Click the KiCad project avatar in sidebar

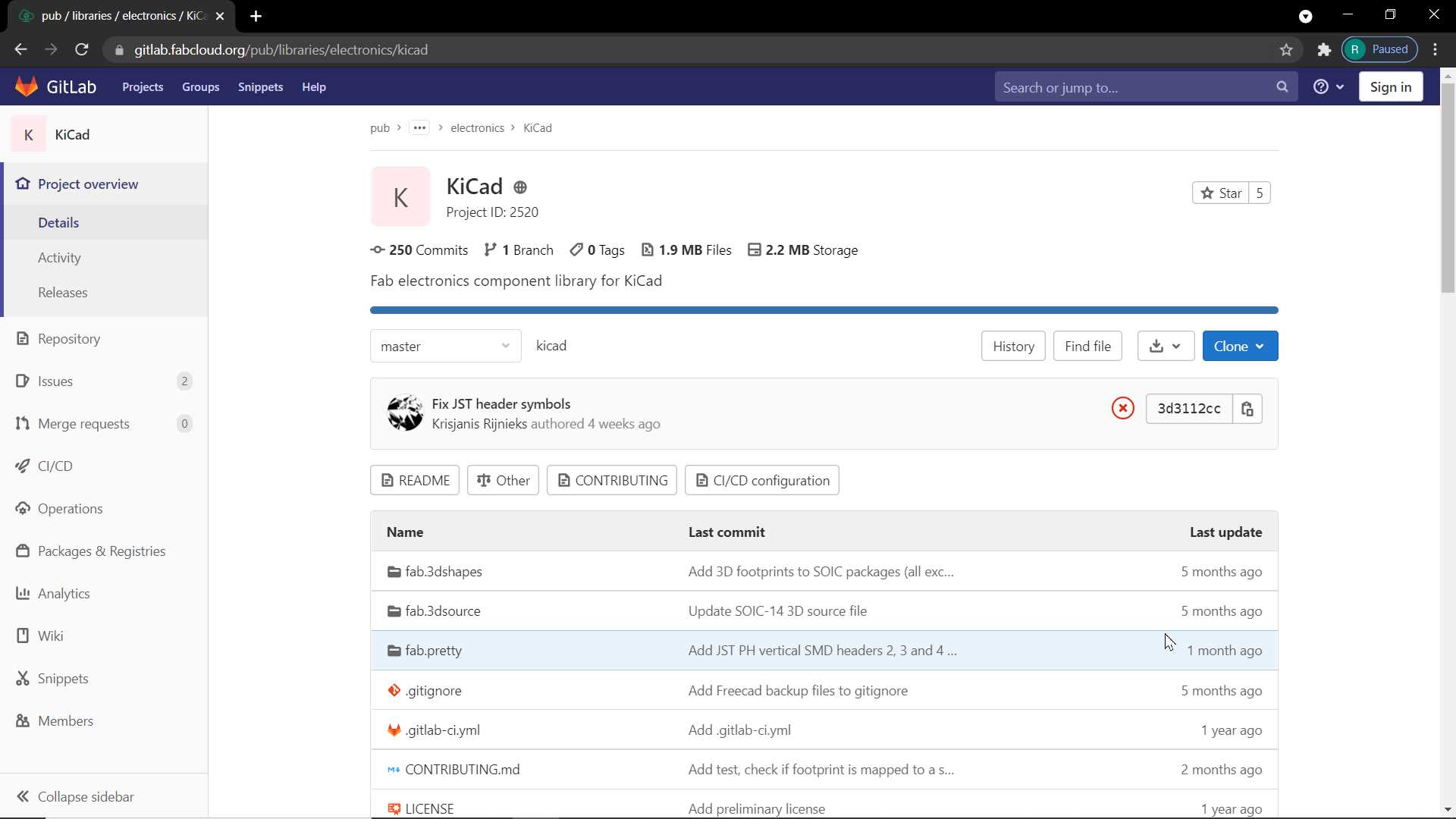(28, 135)
